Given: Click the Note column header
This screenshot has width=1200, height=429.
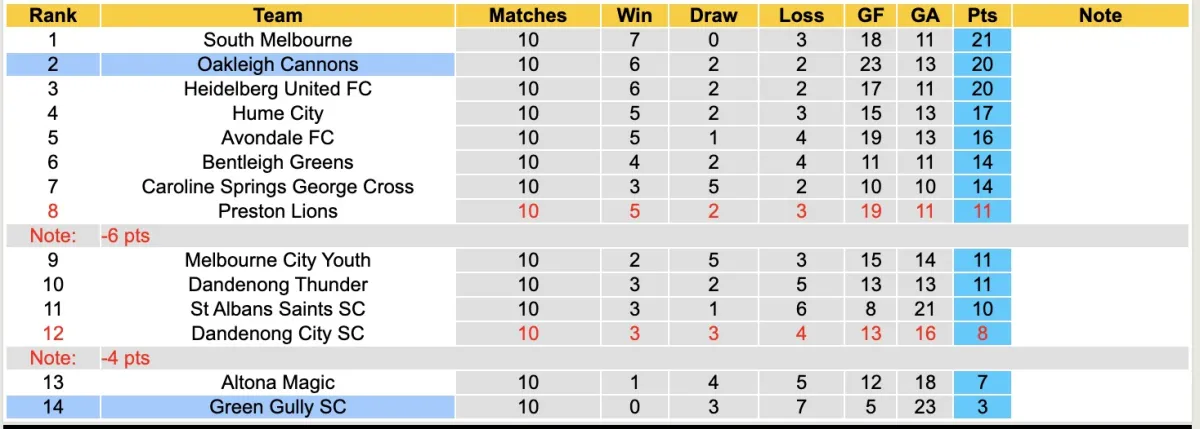Looking at the screenshot, I should (x=1100, y=15).
